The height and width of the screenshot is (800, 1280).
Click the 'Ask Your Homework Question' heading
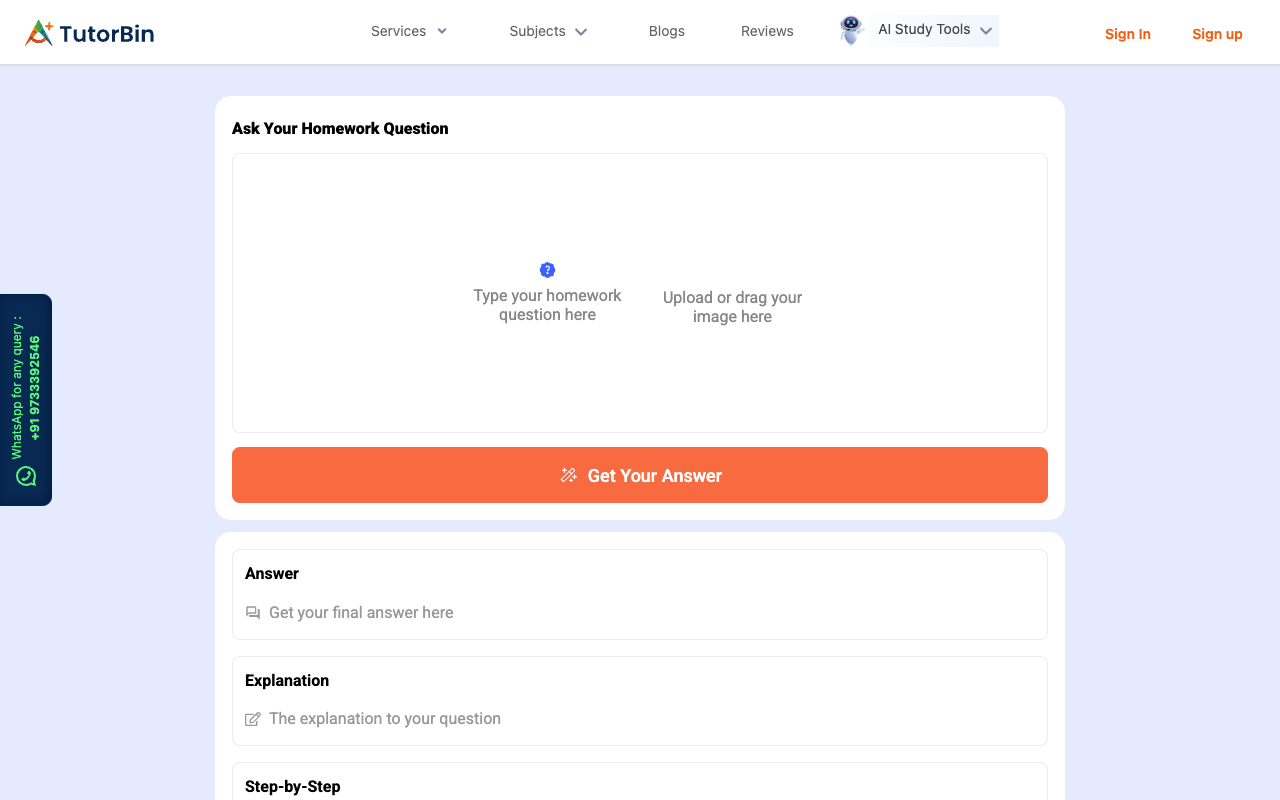(340, 128)
